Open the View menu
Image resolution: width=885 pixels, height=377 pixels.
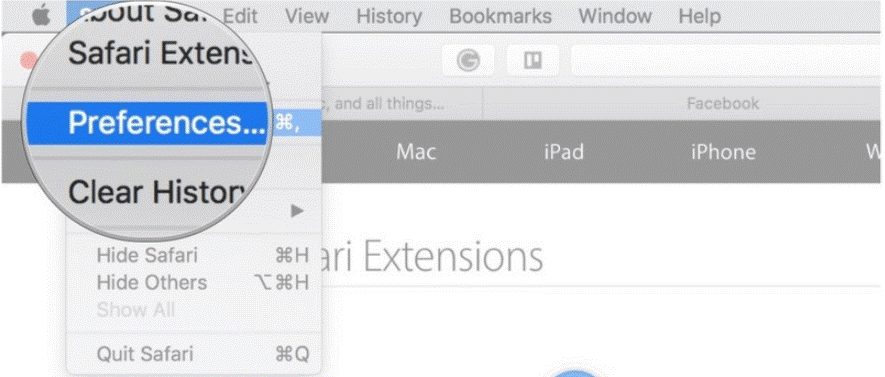click(306, 16)
